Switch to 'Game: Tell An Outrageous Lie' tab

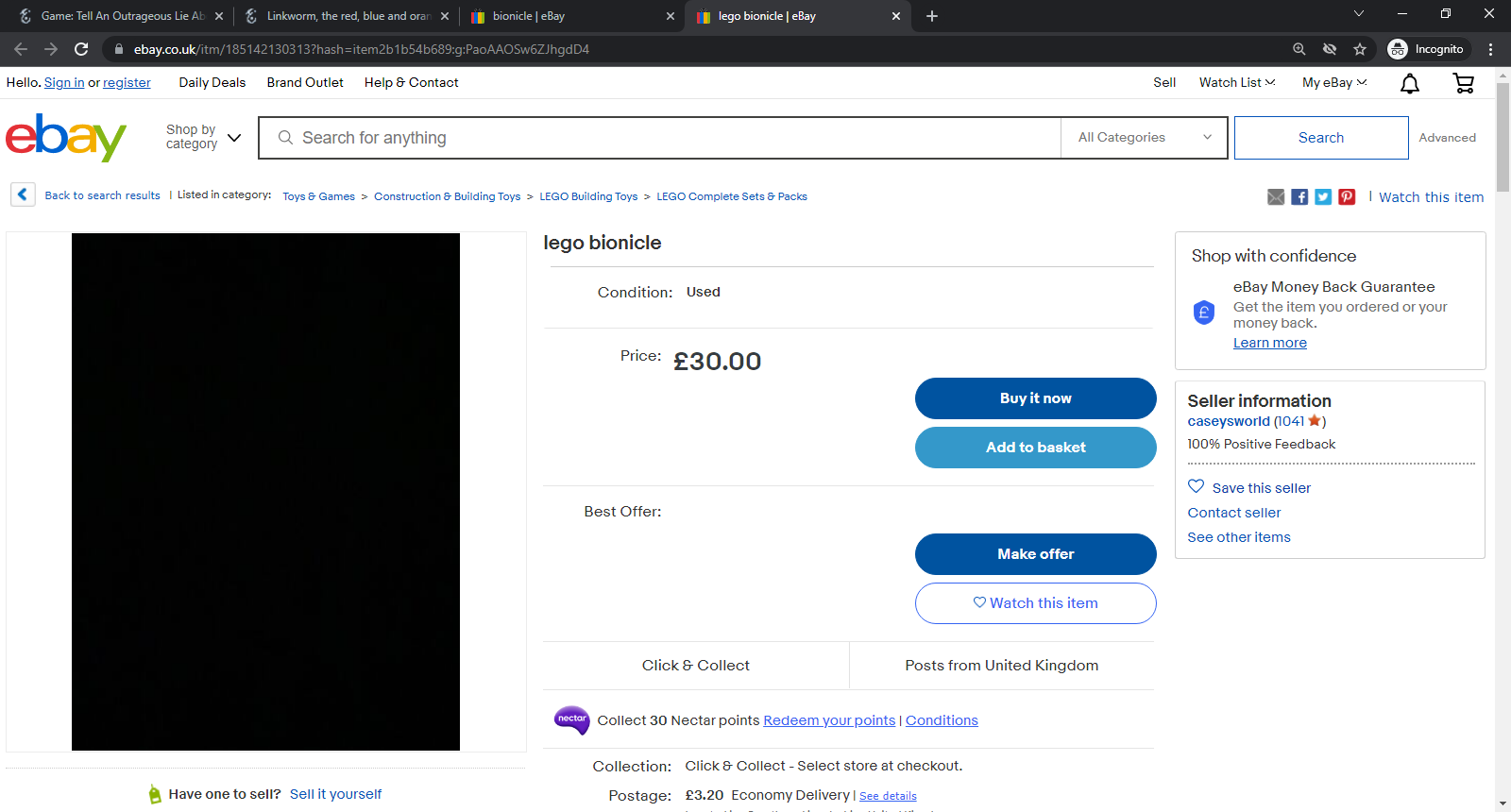point(121,16)
